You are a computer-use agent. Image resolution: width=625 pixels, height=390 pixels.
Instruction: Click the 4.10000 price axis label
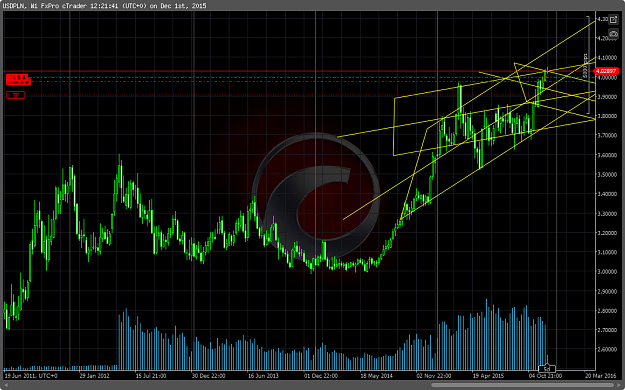point(607,58)
